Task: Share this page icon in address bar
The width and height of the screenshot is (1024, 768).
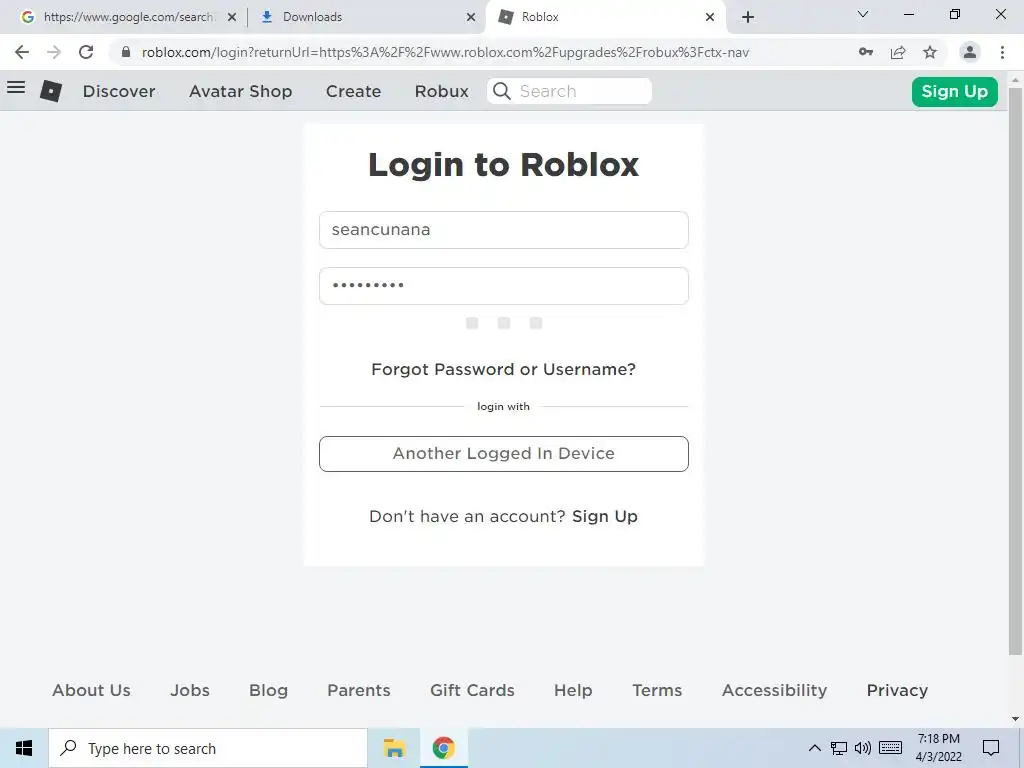Action: tap(898, 52)
